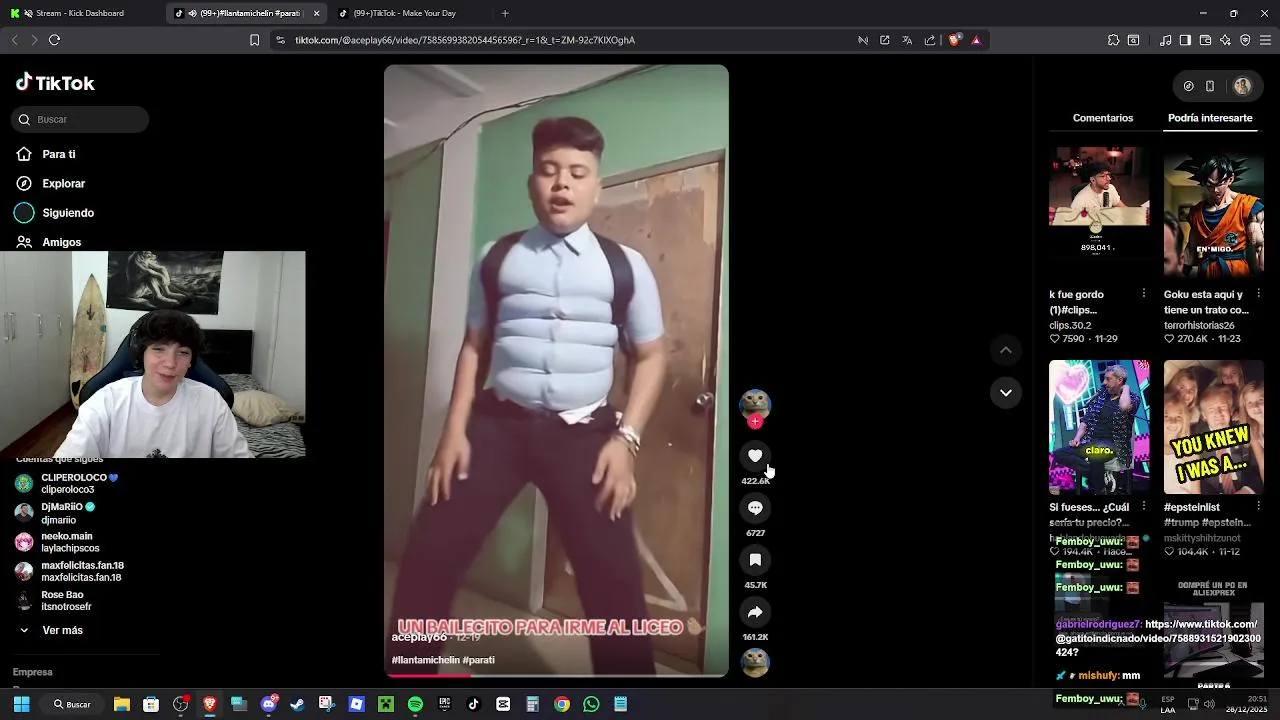Open options menu for 'Goku esta aqui' video

pos(1258,294)
